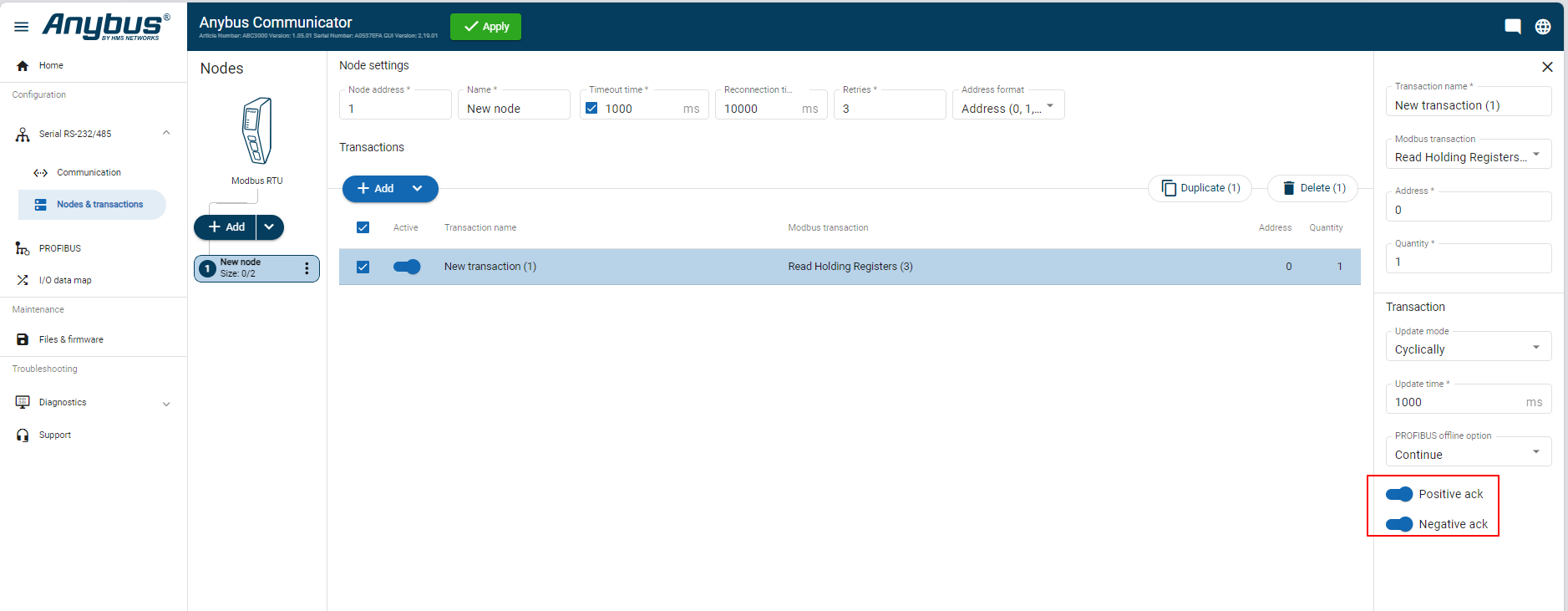This screenshot has height=611, width=1568.
Task: Open the Address format dropdown
Action: (x=1008, y=108)
